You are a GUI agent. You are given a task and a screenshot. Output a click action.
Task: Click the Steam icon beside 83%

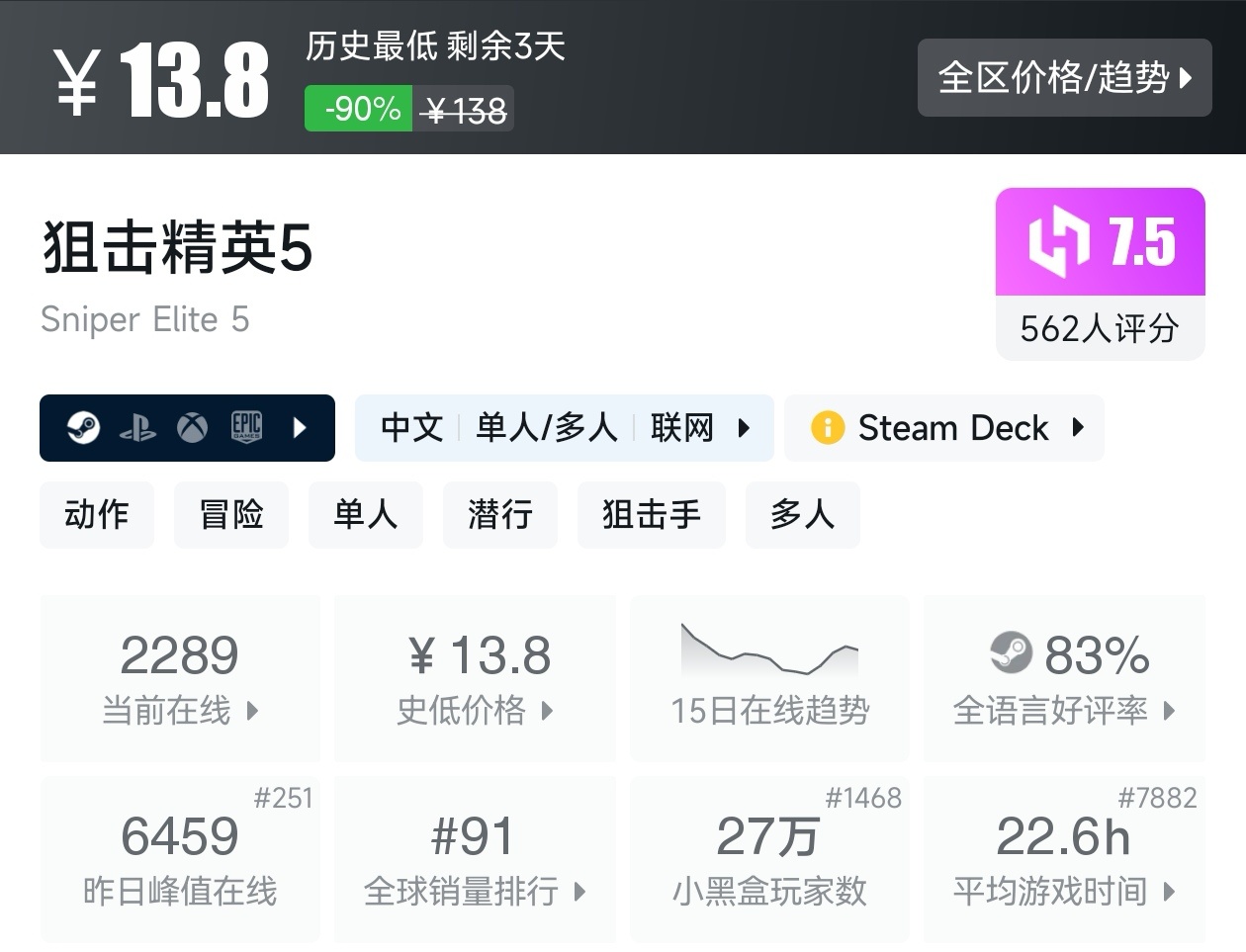(x=1011, y=653)
